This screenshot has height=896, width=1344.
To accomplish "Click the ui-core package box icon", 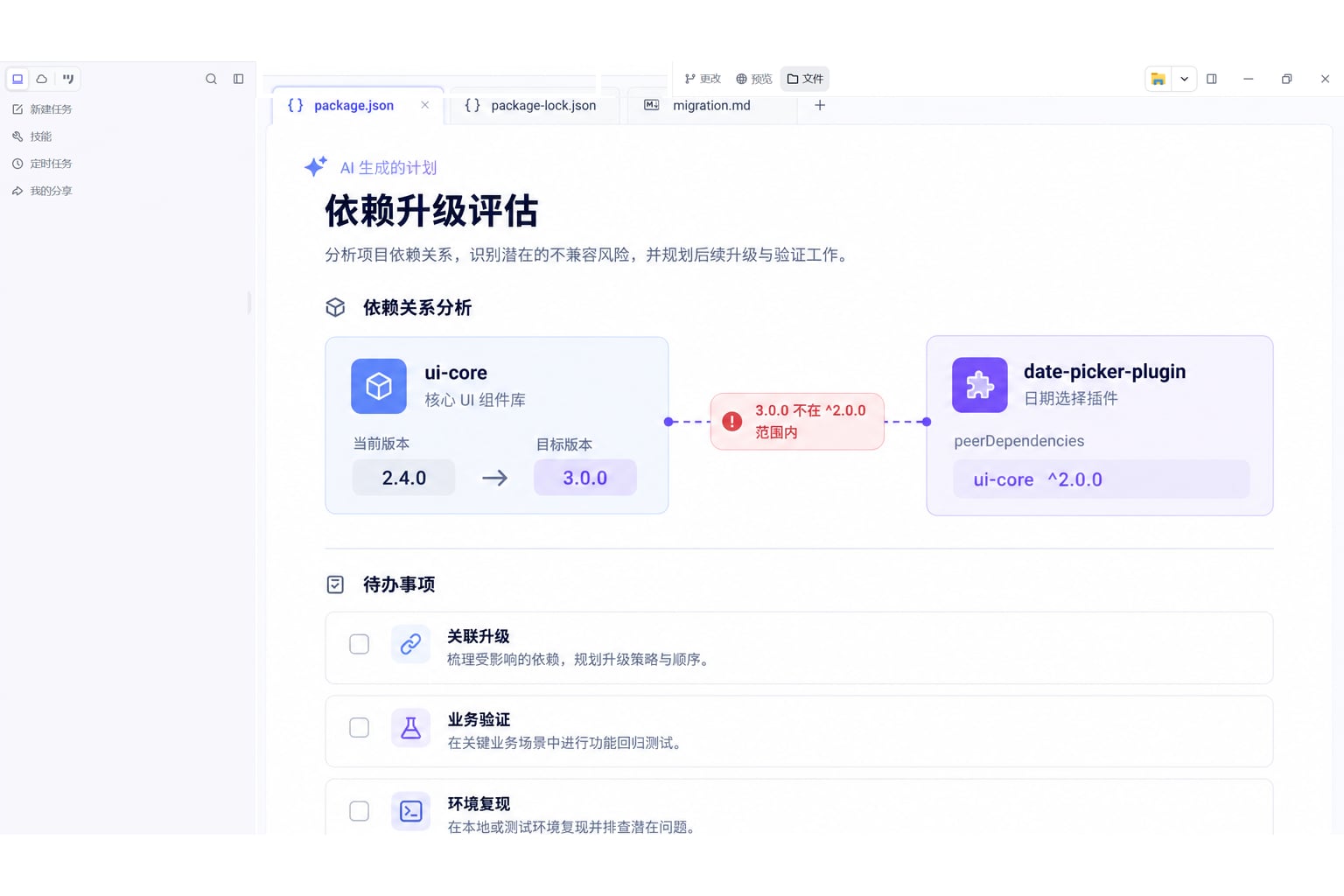I will pyautogui.click(x=379, y=386).
